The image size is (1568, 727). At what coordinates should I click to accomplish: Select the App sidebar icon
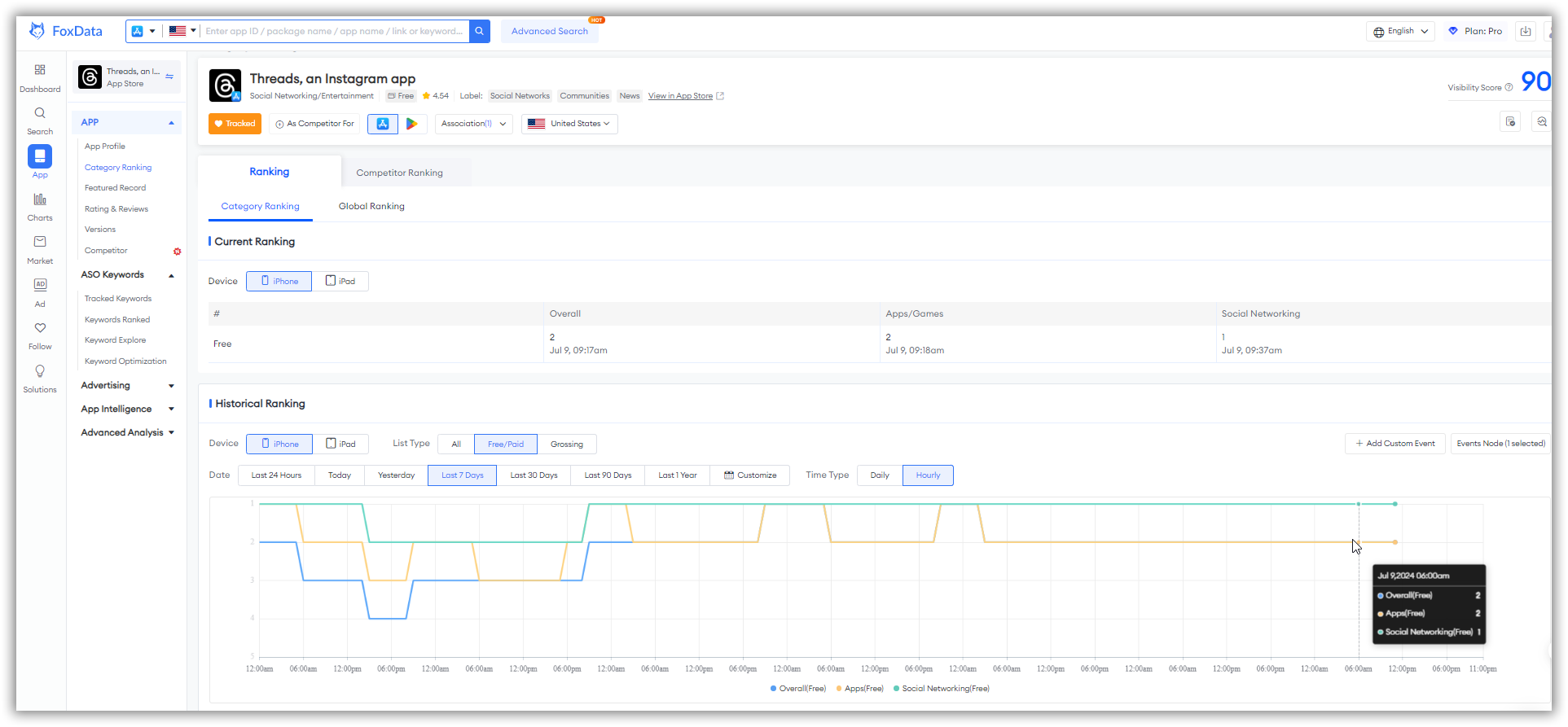point(40,155)
